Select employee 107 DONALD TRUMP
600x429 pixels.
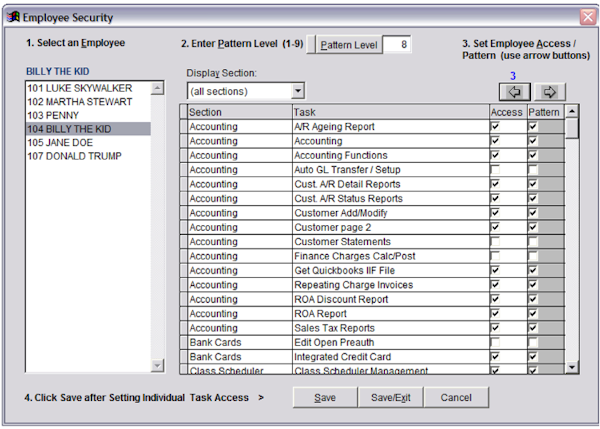click(75, 156)
